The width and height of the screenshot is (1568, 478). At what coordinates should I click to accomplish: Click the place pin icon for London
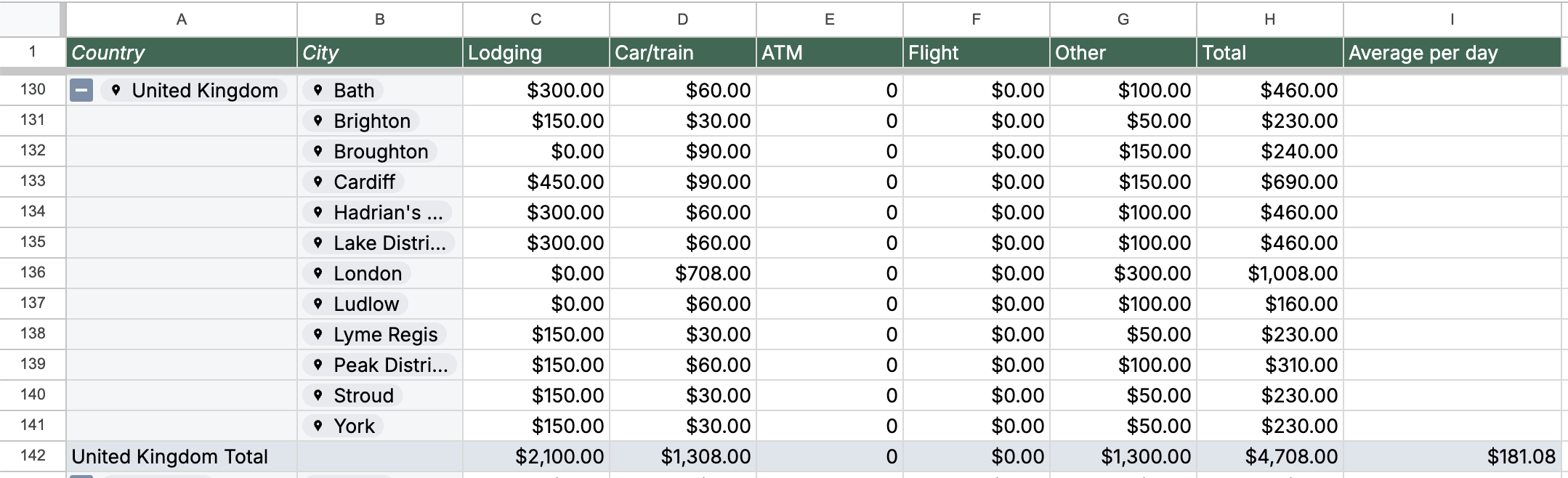(x=318, y=273)
